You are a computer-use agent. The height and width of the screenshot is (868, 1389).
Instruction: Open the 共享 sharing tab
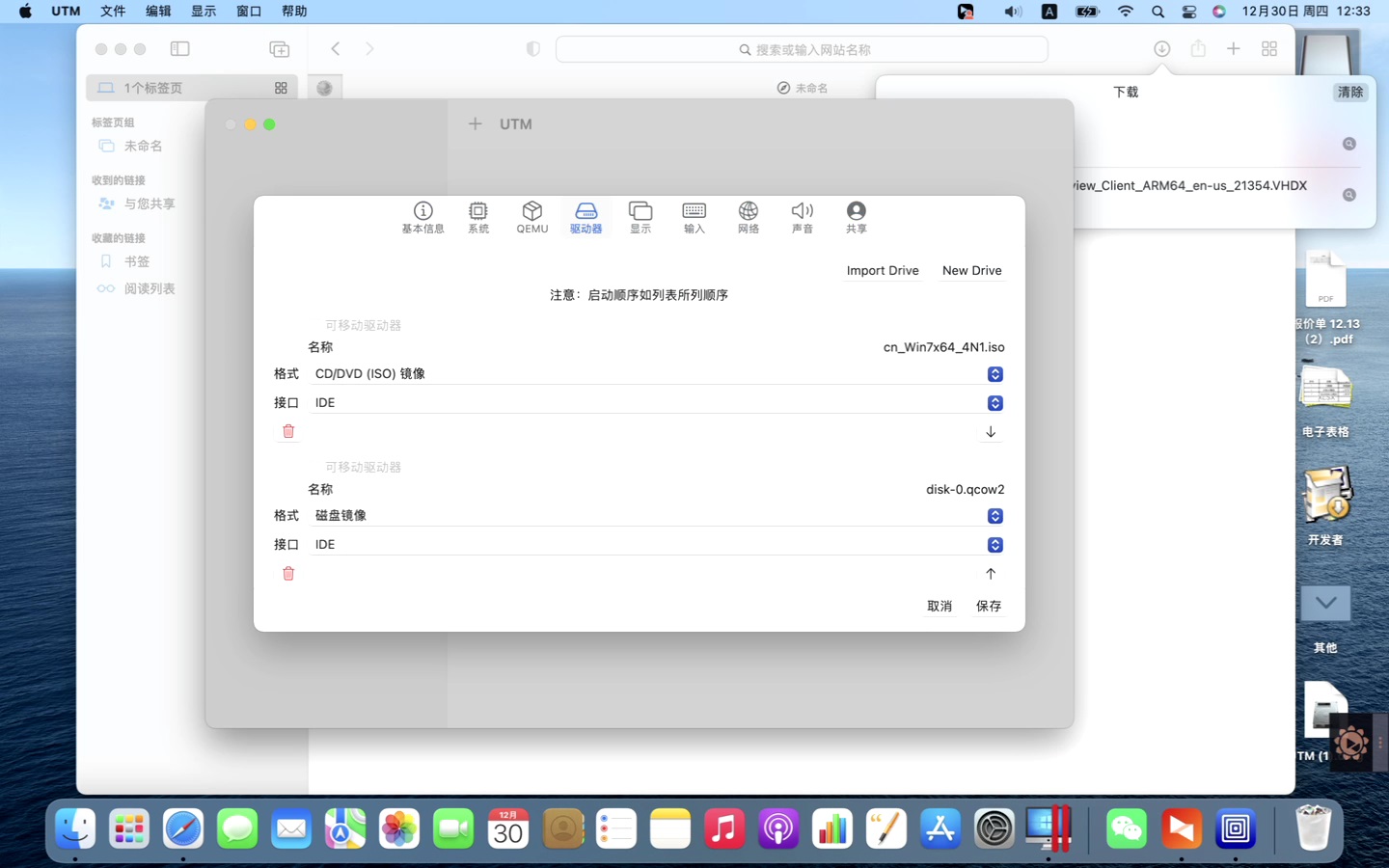857,217
